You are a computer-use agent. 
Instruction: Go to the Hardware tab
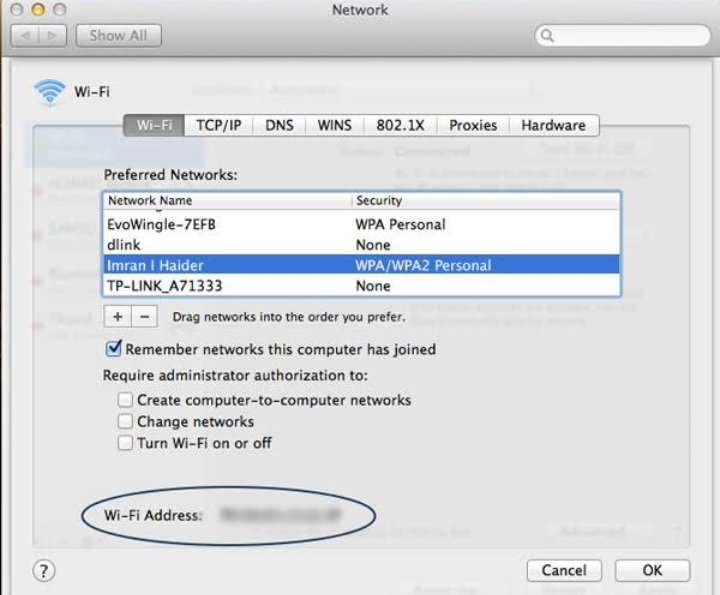553,125
